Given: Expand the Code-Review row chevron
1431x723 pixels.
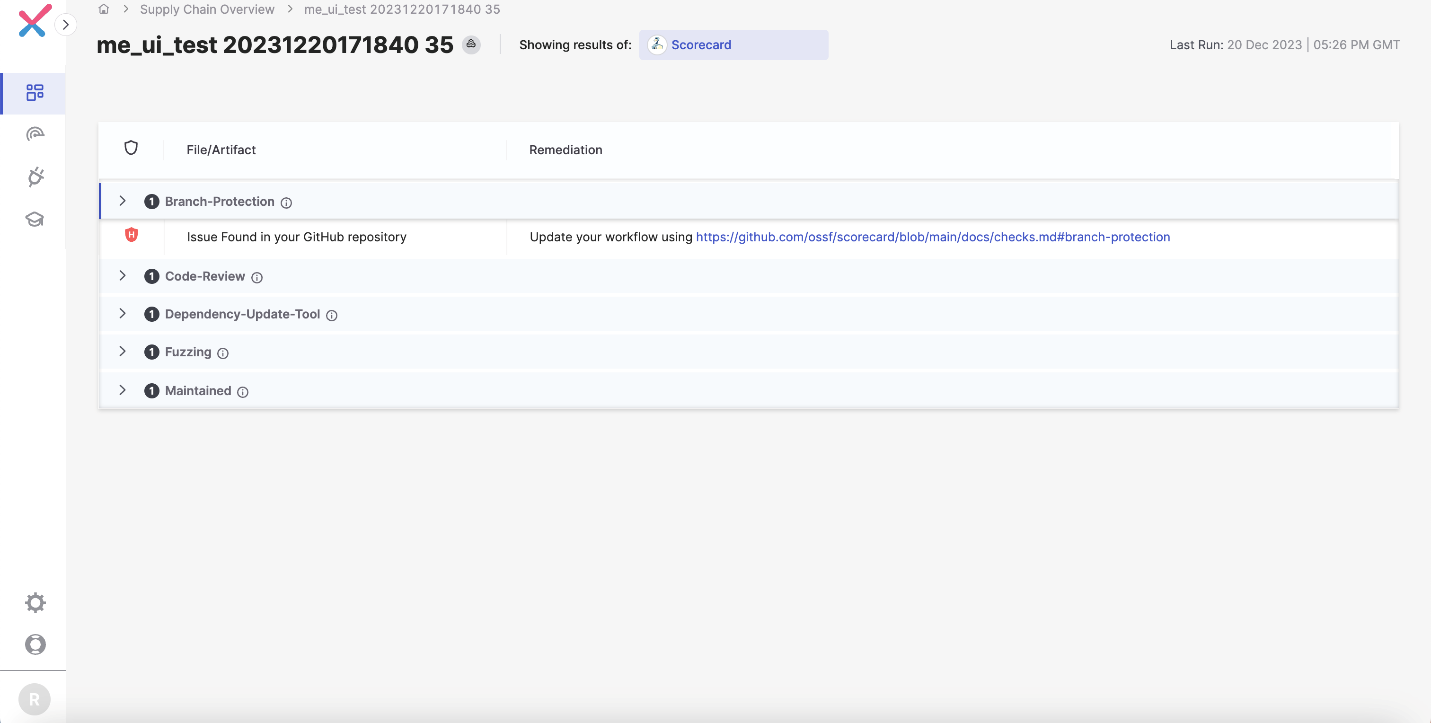Looking at the screenshot, I should [x=123, y=276].
